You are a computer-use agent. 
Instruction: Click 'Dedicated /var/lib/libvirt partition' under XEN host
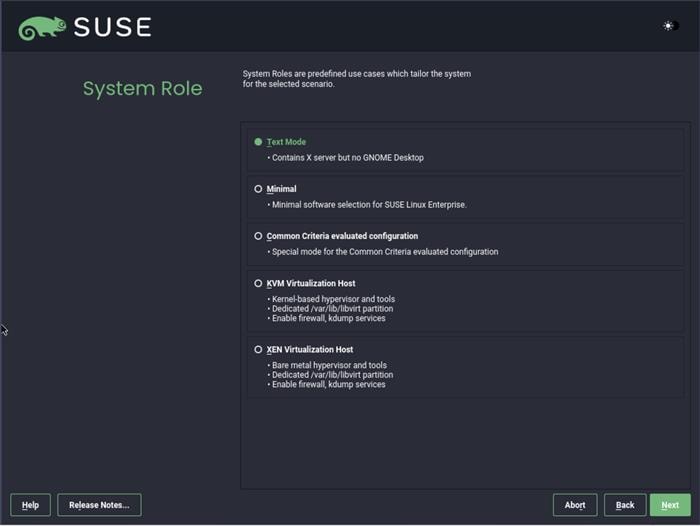[333, 375]
